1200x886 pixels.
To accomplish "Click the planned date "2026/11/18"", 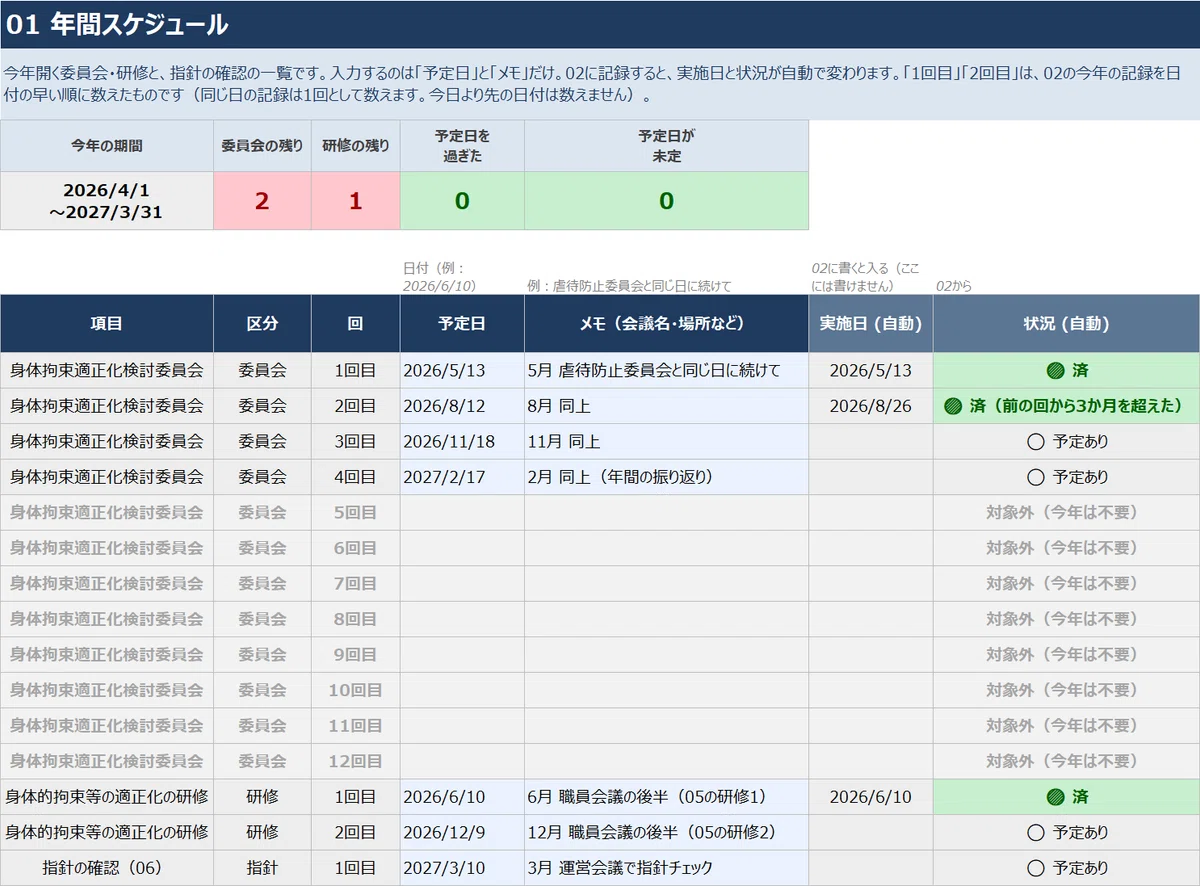I will [x=462, y=441].
